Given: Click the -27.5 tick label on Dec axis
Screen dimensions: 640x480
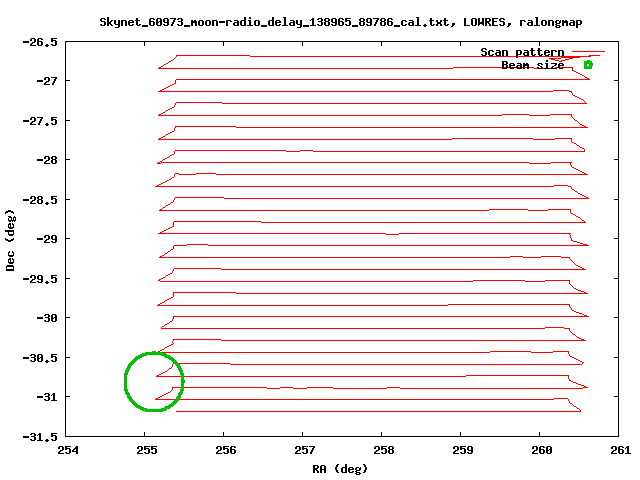Looking at the screenshot, I should coord(40,121).
